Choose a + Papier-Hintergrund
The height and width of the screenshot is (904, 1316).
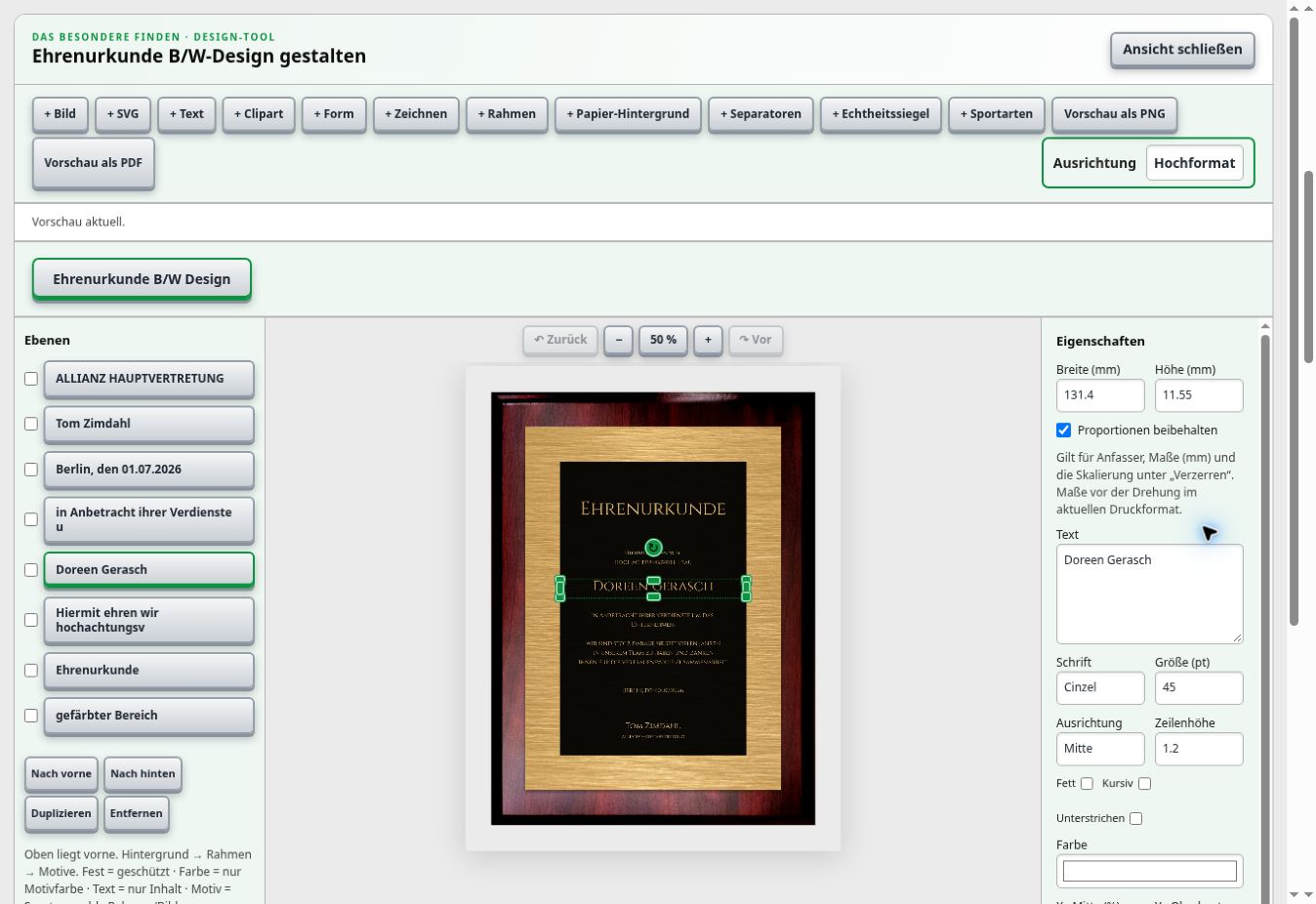tap(628, 114)
